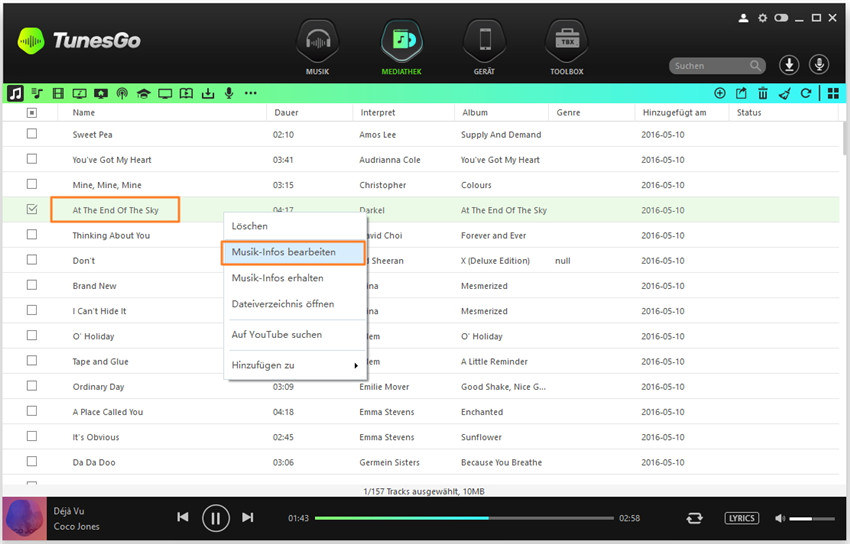The image size is (850, 544).
Task: Toggle the repeat mode icon
Action: tap(694, 519)
